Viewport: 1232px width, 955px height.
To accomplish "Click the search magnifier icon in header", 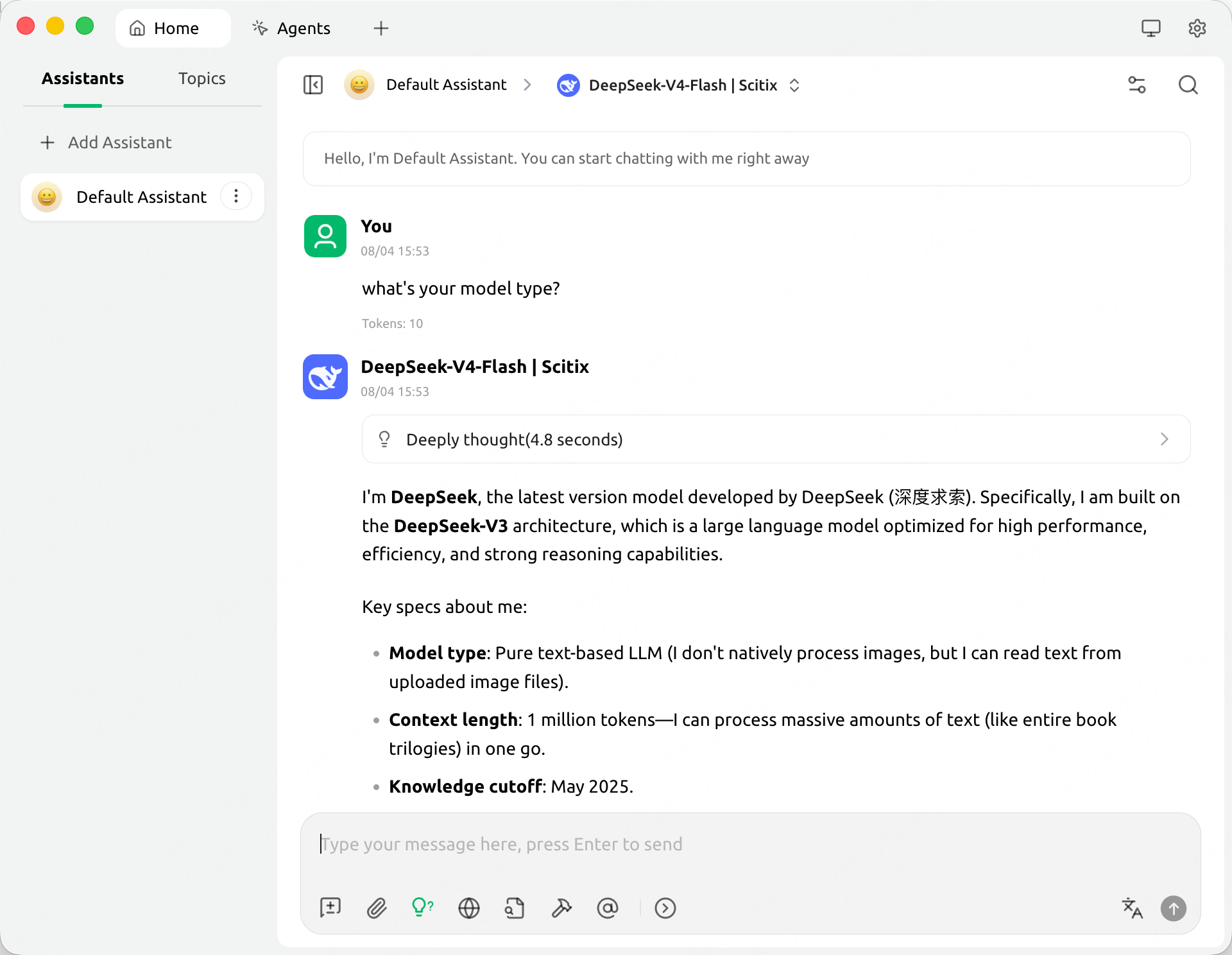I will [1188, 85].
